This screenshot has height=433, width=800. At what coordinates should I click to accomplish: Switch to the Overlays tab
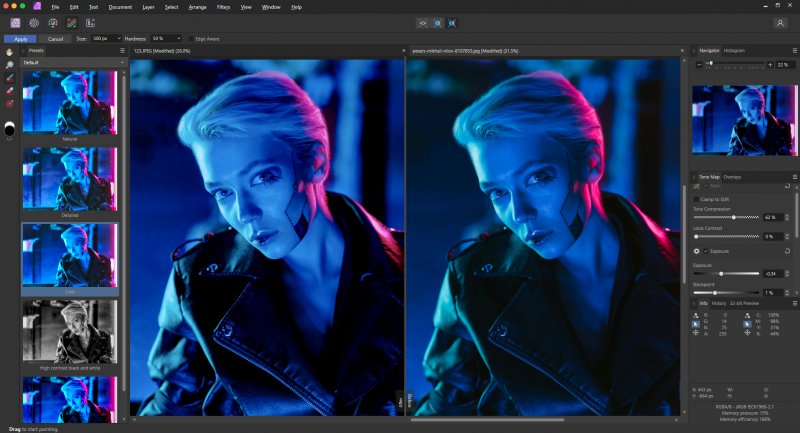click(732, 177)
